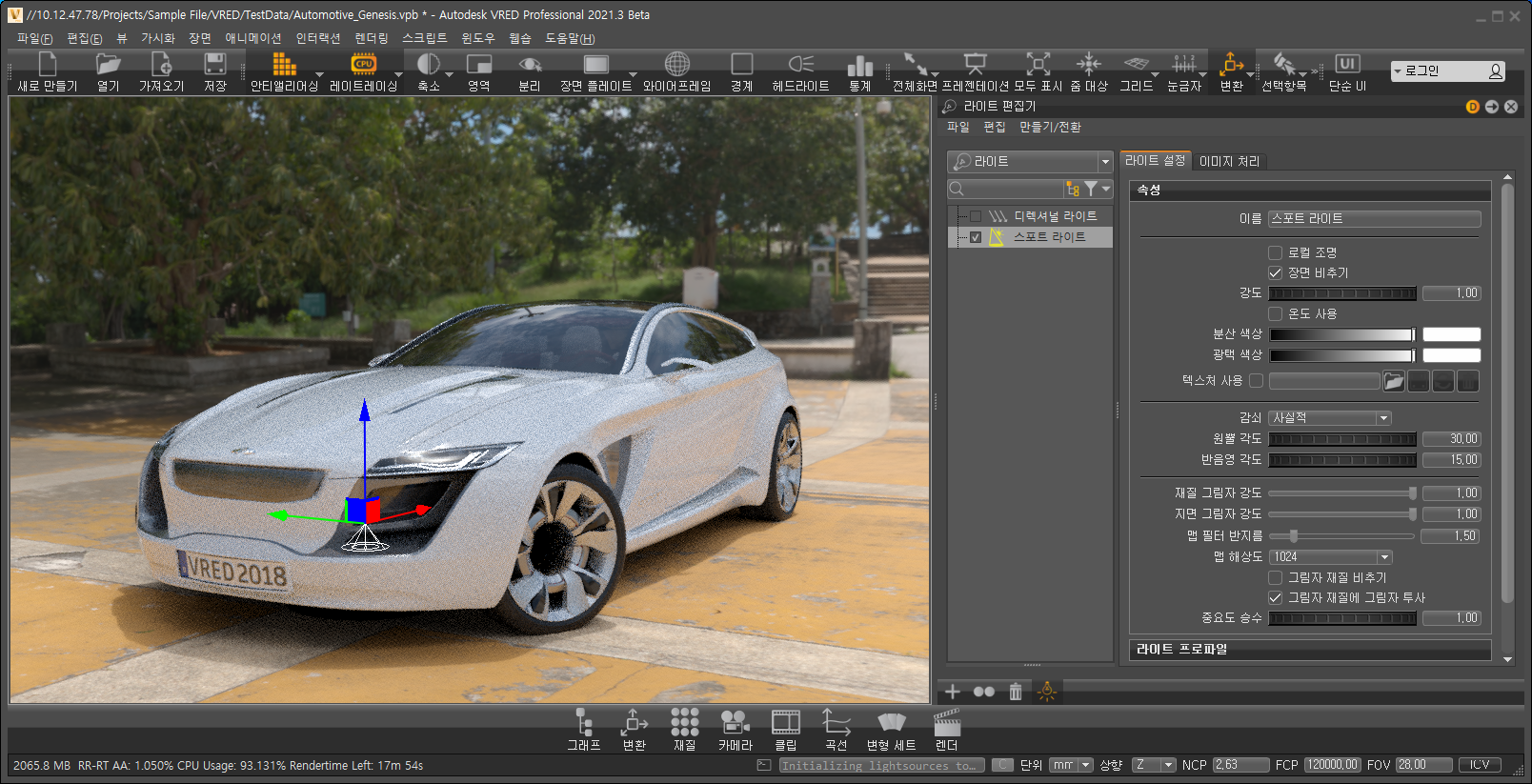Open the 감쇠 dropdown set to 사실적
Screen dimensions: 1532x784
(1330, 418)
